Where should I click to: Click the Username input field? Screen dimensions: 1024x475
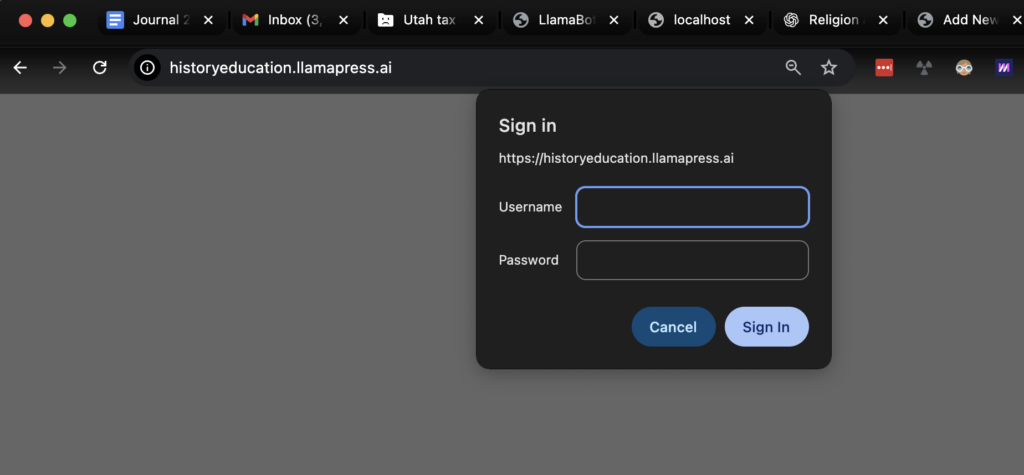point(692,207)
